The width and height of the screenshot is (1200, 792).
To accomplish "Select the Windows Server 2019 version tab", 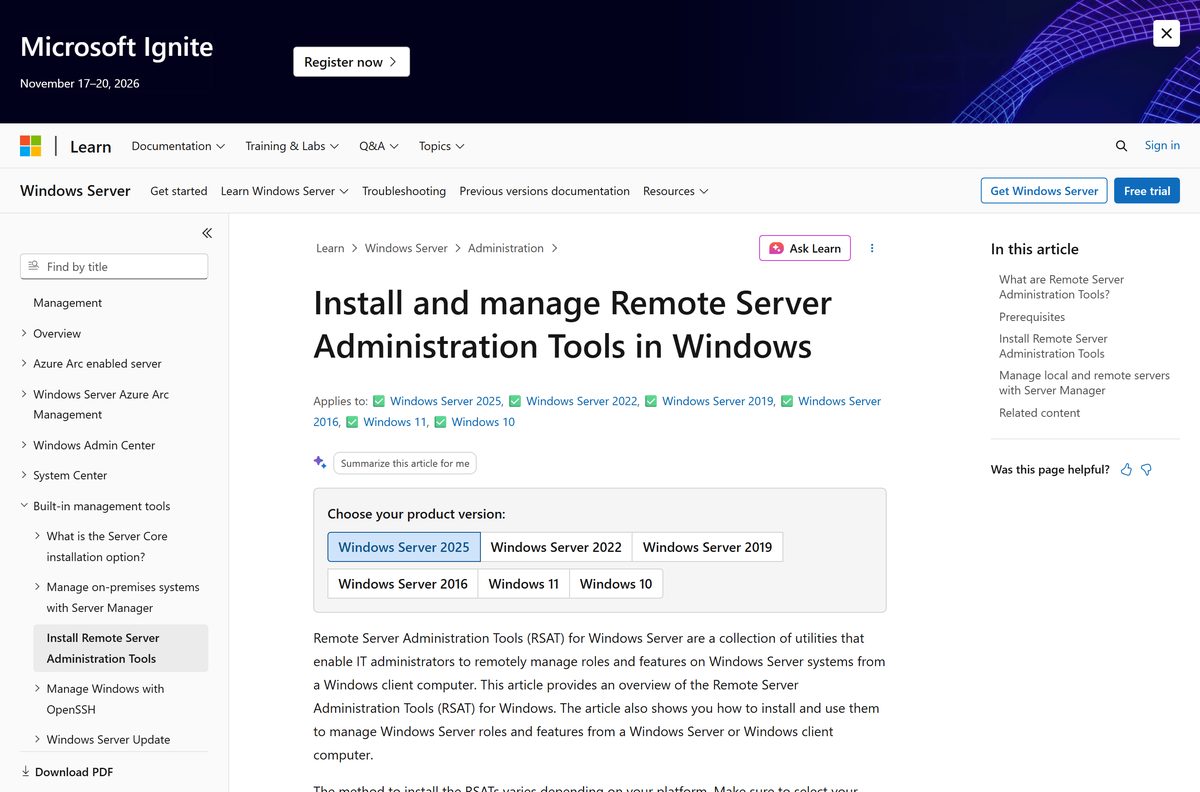I will [707, 547].
